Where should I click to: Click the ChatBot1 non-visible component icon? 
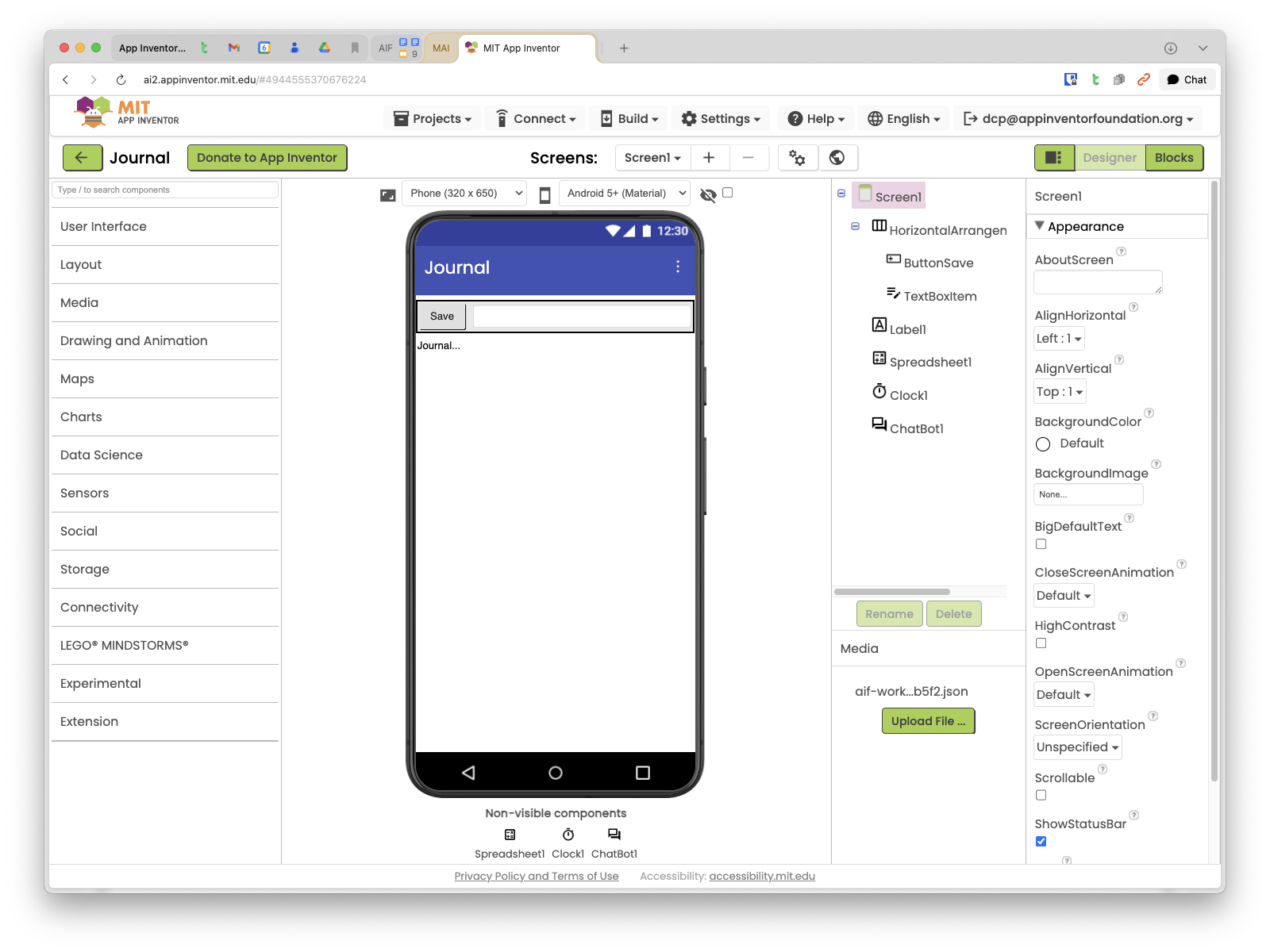614,835
